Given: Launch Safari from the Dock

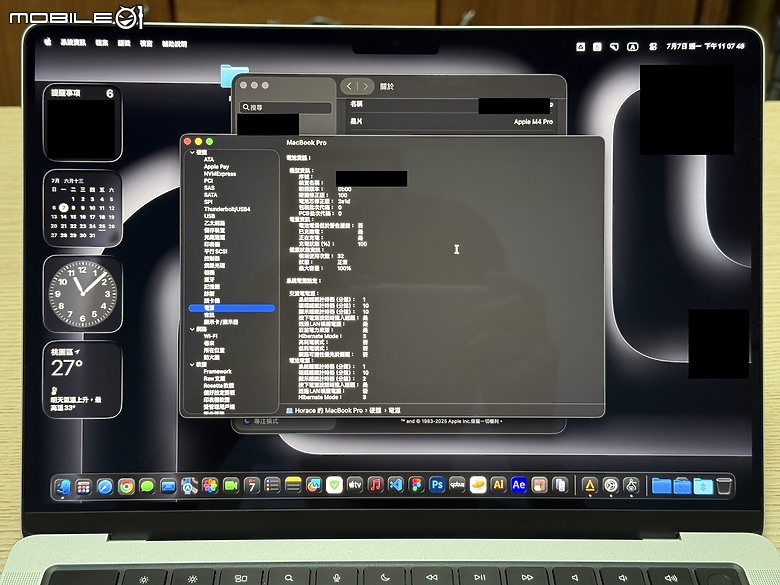Looking at the screenshot, I should tap(105, 486).
